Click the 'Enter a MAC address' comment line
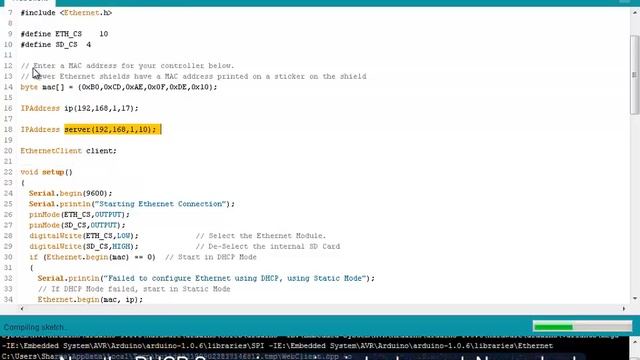This screenshot has width=640, height=360. coord(127,66)
